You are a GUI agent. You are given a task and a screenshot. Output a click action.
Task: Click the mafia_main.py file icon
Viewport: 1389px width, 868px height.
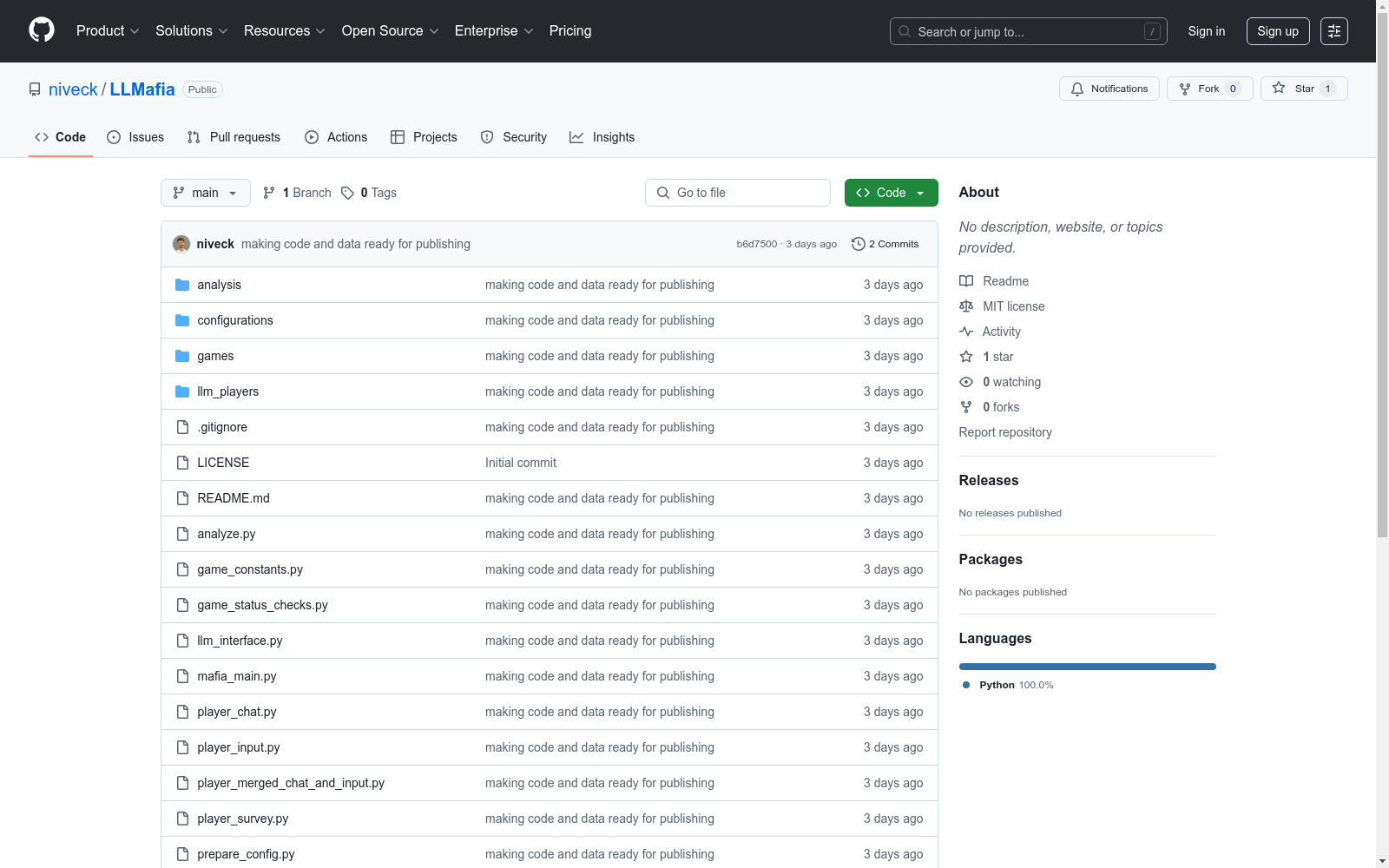pos(182,676)
